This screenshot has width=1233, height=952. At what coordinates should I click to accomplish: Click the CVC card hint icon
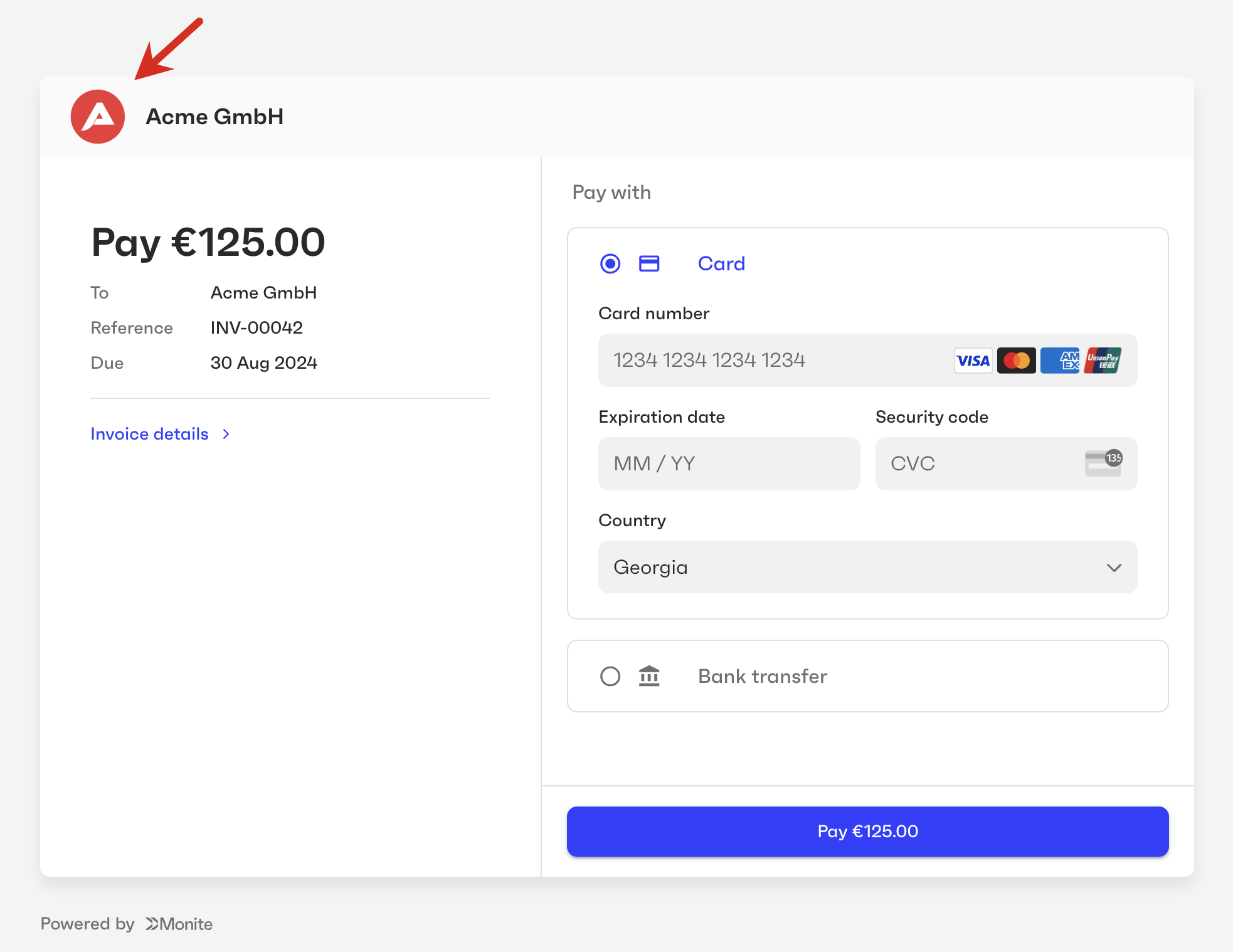[x=1103, y=463]
